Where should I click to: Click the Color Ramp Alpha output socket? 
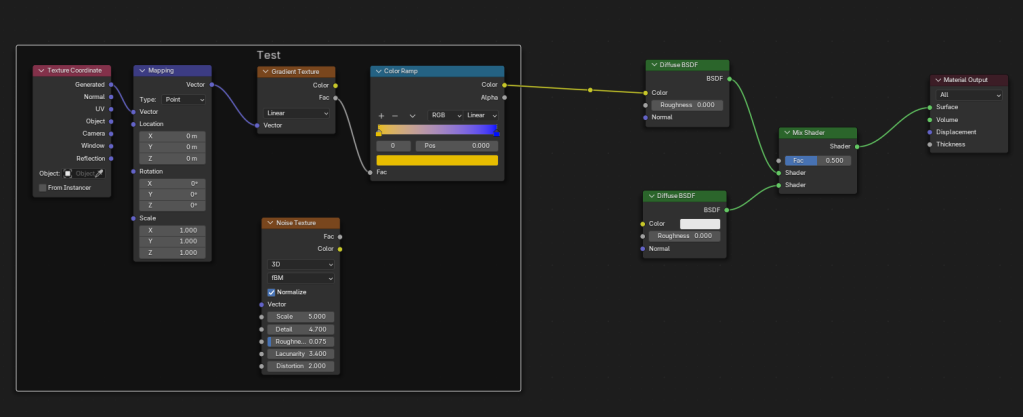pyautogui.click(x=504, y=98)
